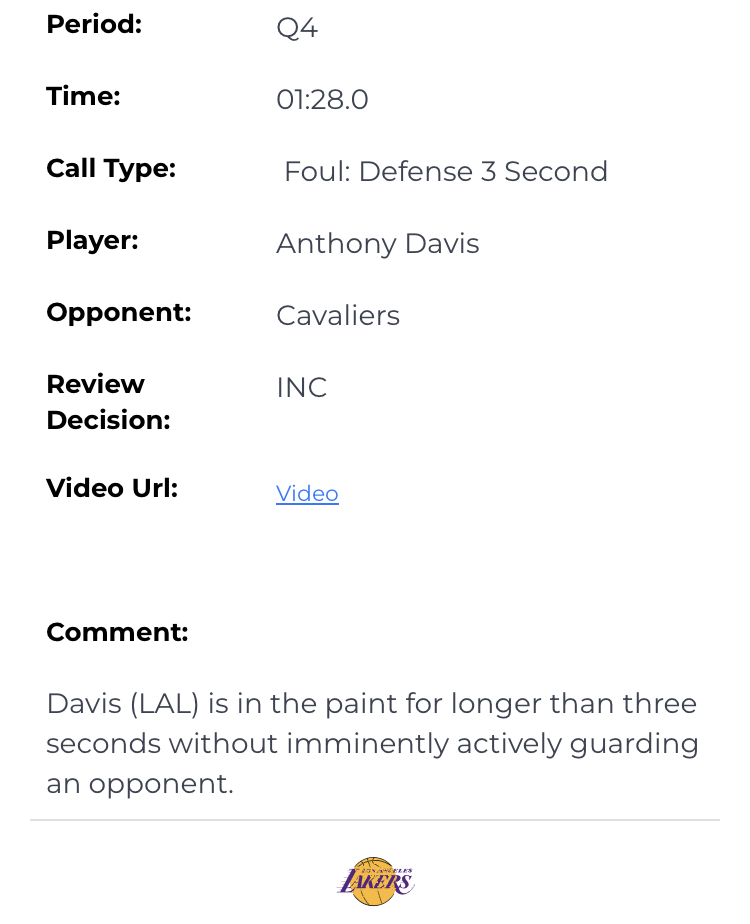Click the word "seconds" in the comment
750x924 pixels.
point(103,744)
